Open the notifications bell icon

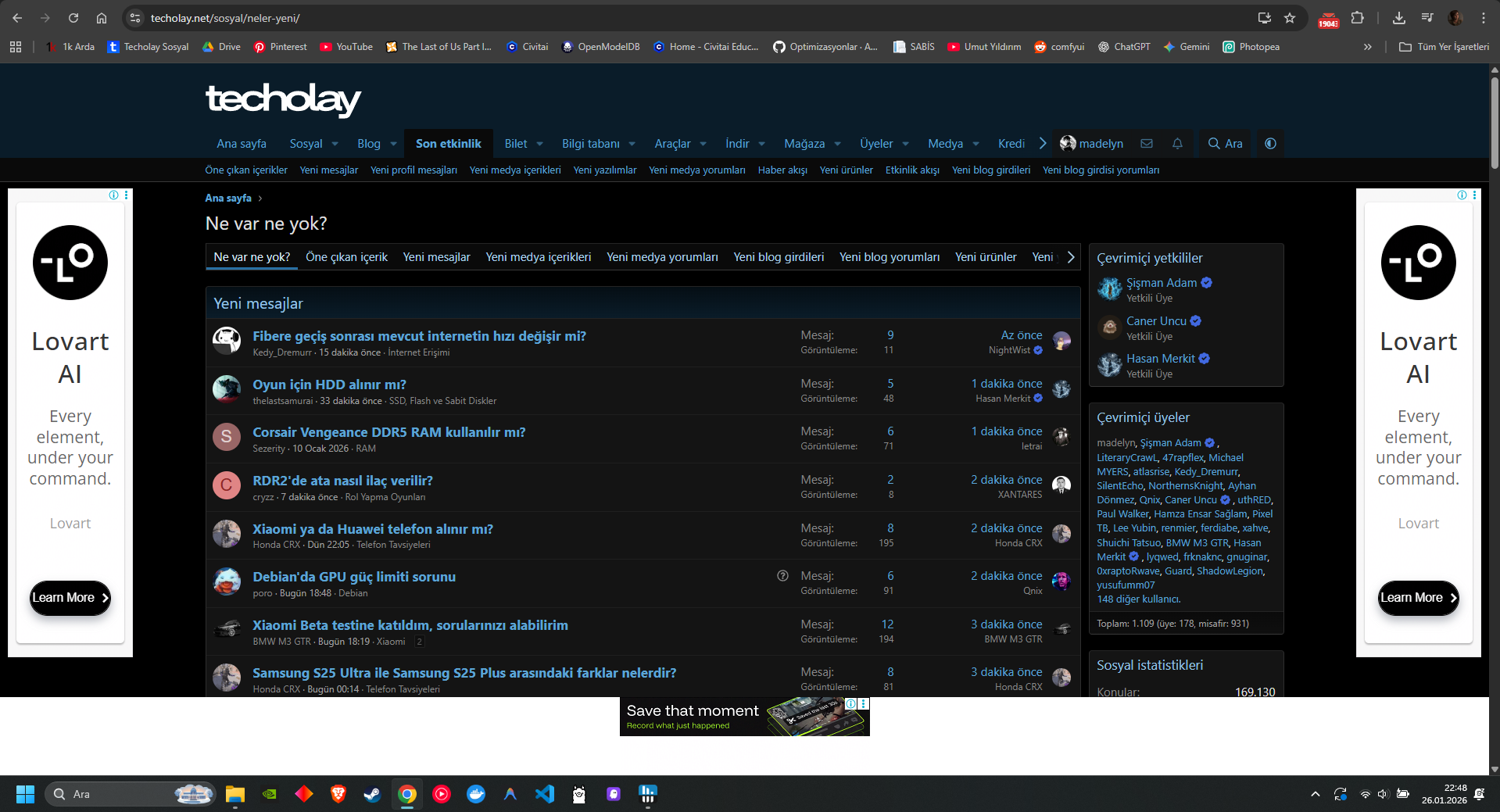(1177, 144)
